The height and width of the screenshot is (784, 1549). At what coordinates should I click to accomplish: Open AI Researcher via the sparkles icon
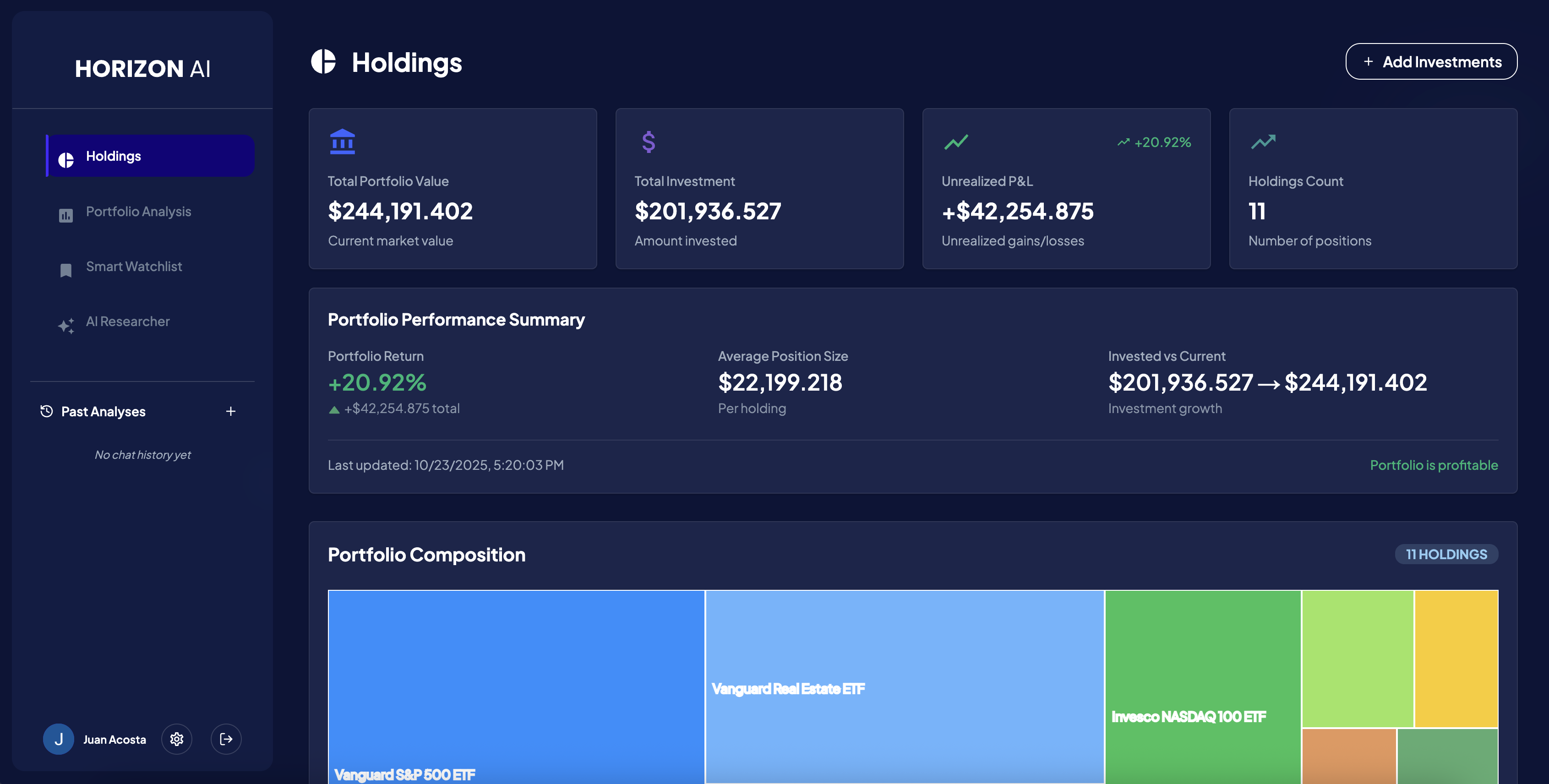click(66, 325)
